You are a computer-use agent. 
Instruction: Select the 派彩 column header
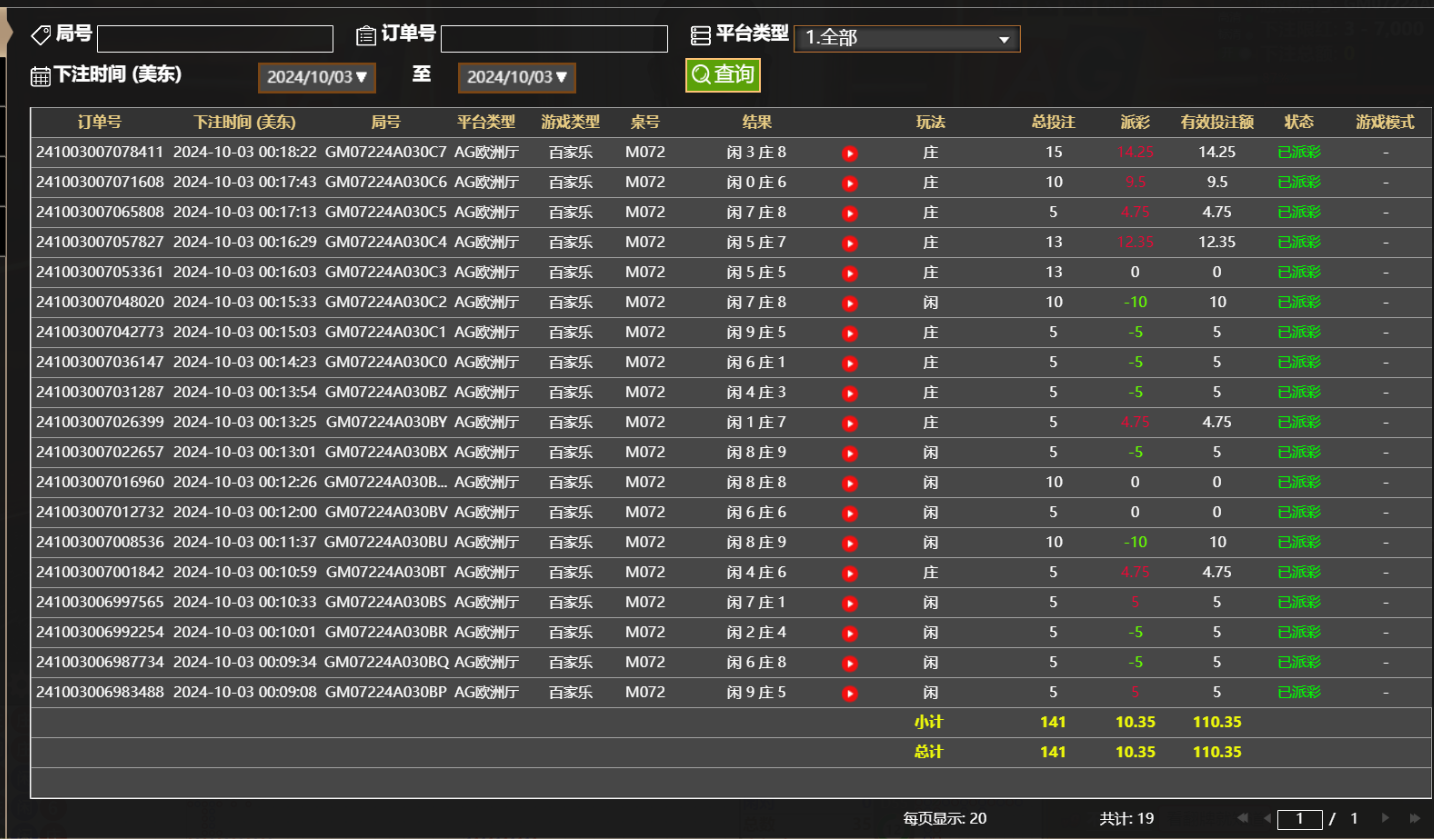(1135, 122)
